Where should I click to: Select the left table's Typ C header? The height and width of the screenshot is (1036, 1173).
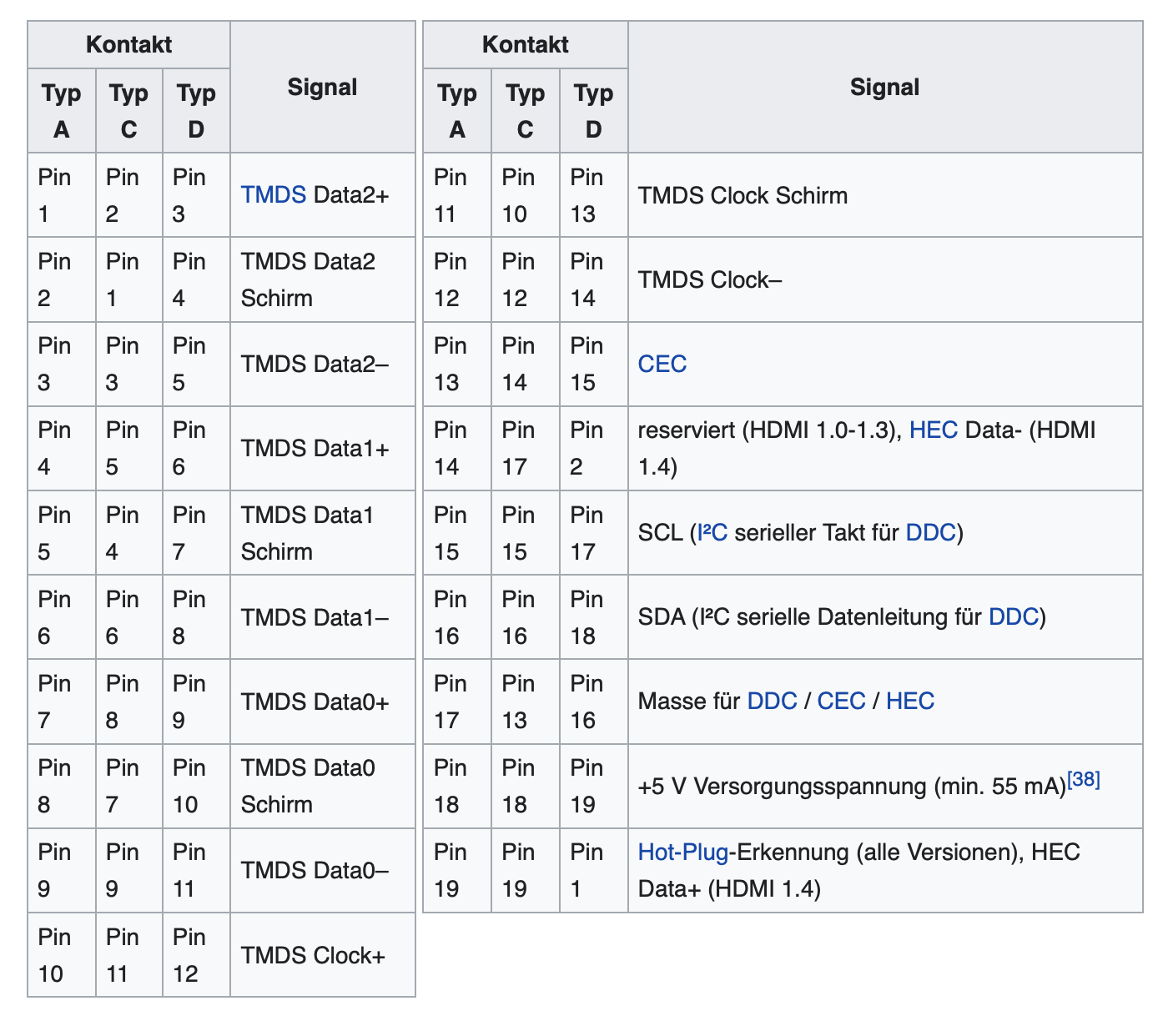(129, 111)
